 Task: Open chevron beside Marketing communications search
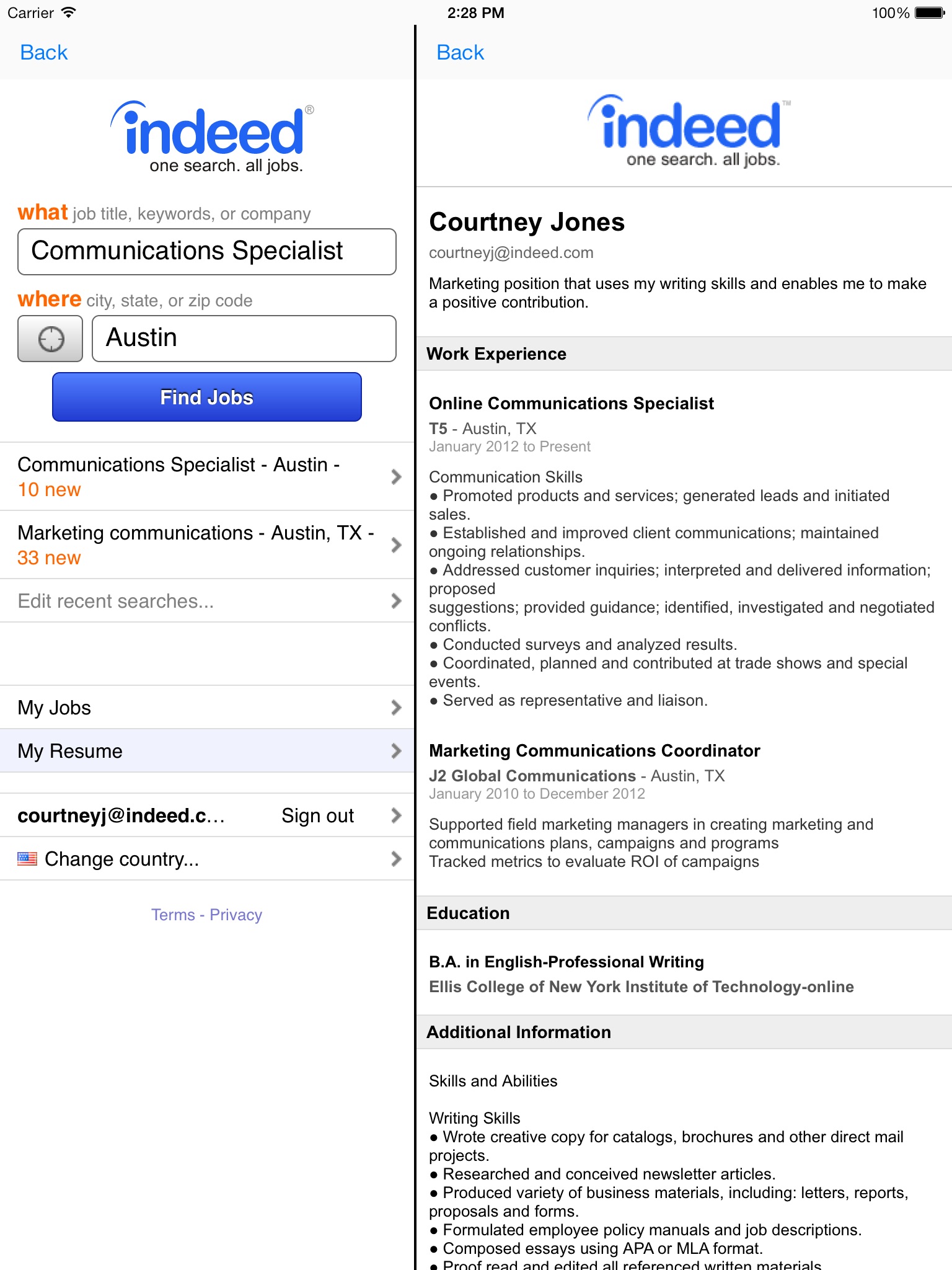(x=397, y=544)
